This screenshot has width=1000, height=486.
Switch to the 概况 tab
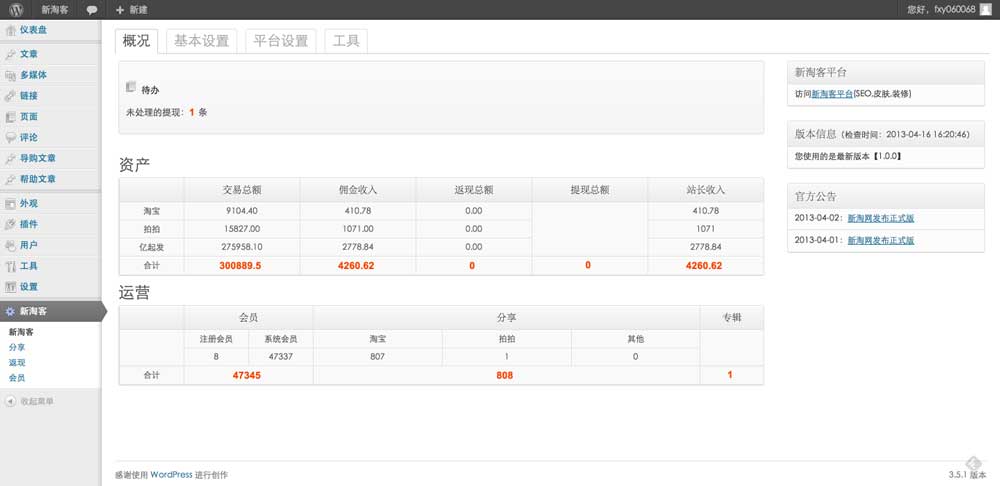136,41
